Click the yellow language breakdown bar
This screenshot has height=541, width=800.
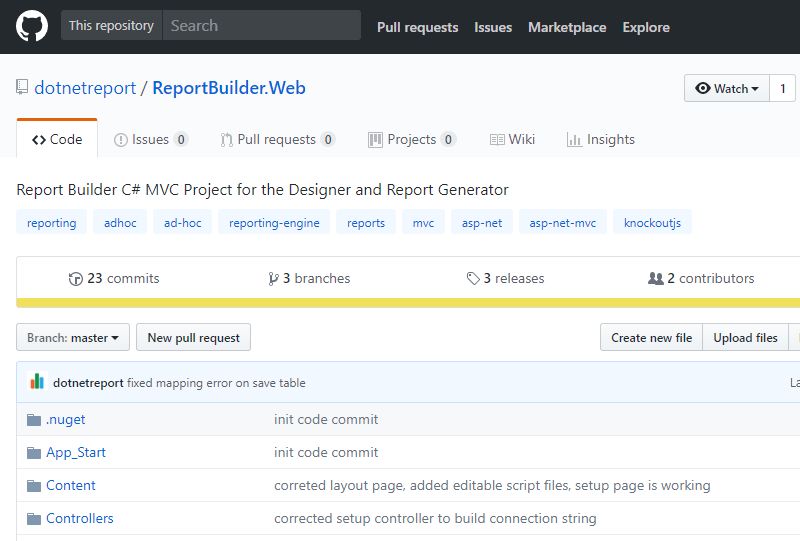[408, 303]
